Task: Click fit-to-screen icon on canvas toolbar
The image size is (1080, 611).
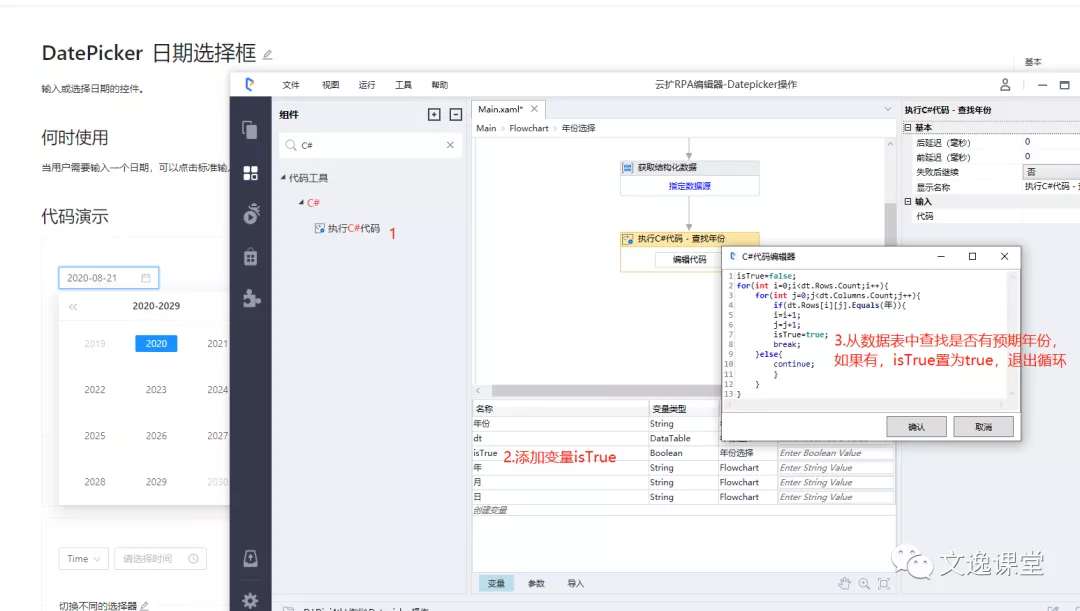Action: (883, 583)
